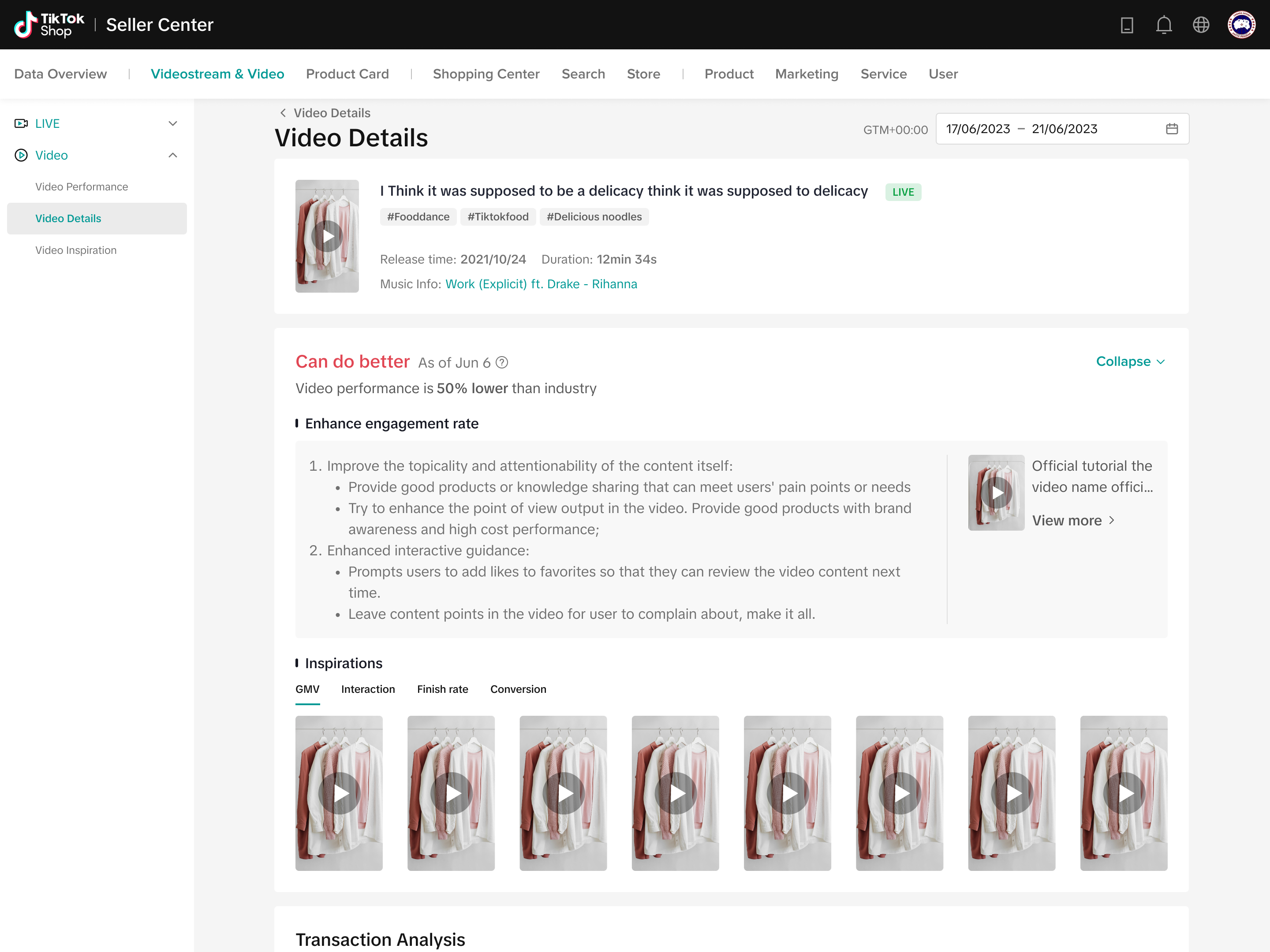Screen dimensions: 1270x952
Task: Collapse the Video sidebar section
Action: point(172,156)
